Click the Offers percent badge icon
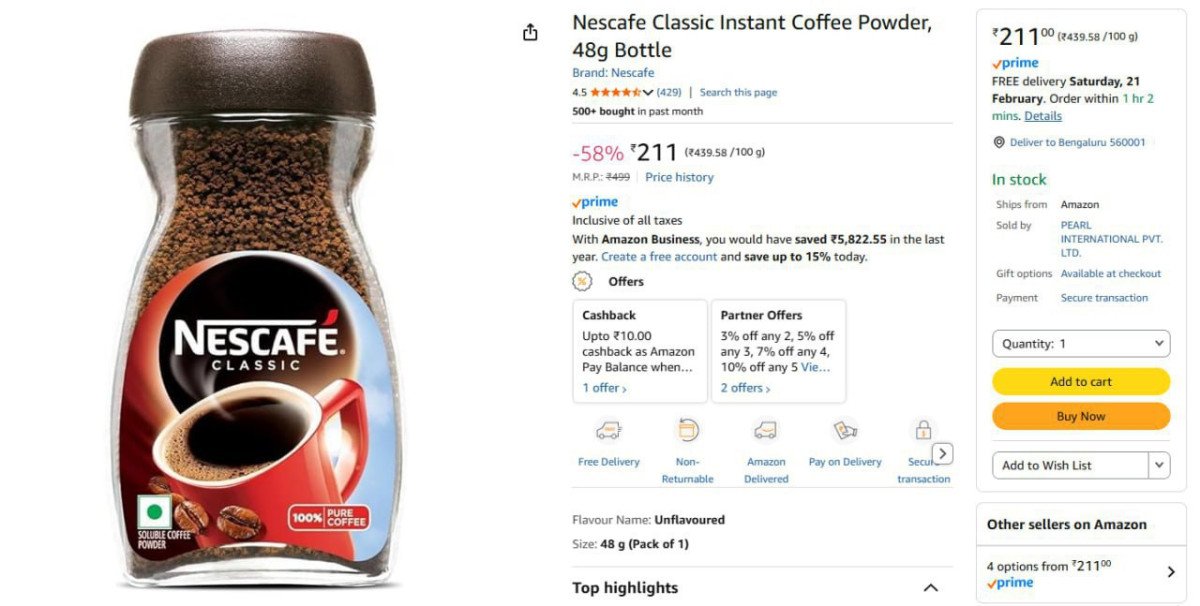Image resolution: width=1200 pixels, height=606 pixels. 582,282
